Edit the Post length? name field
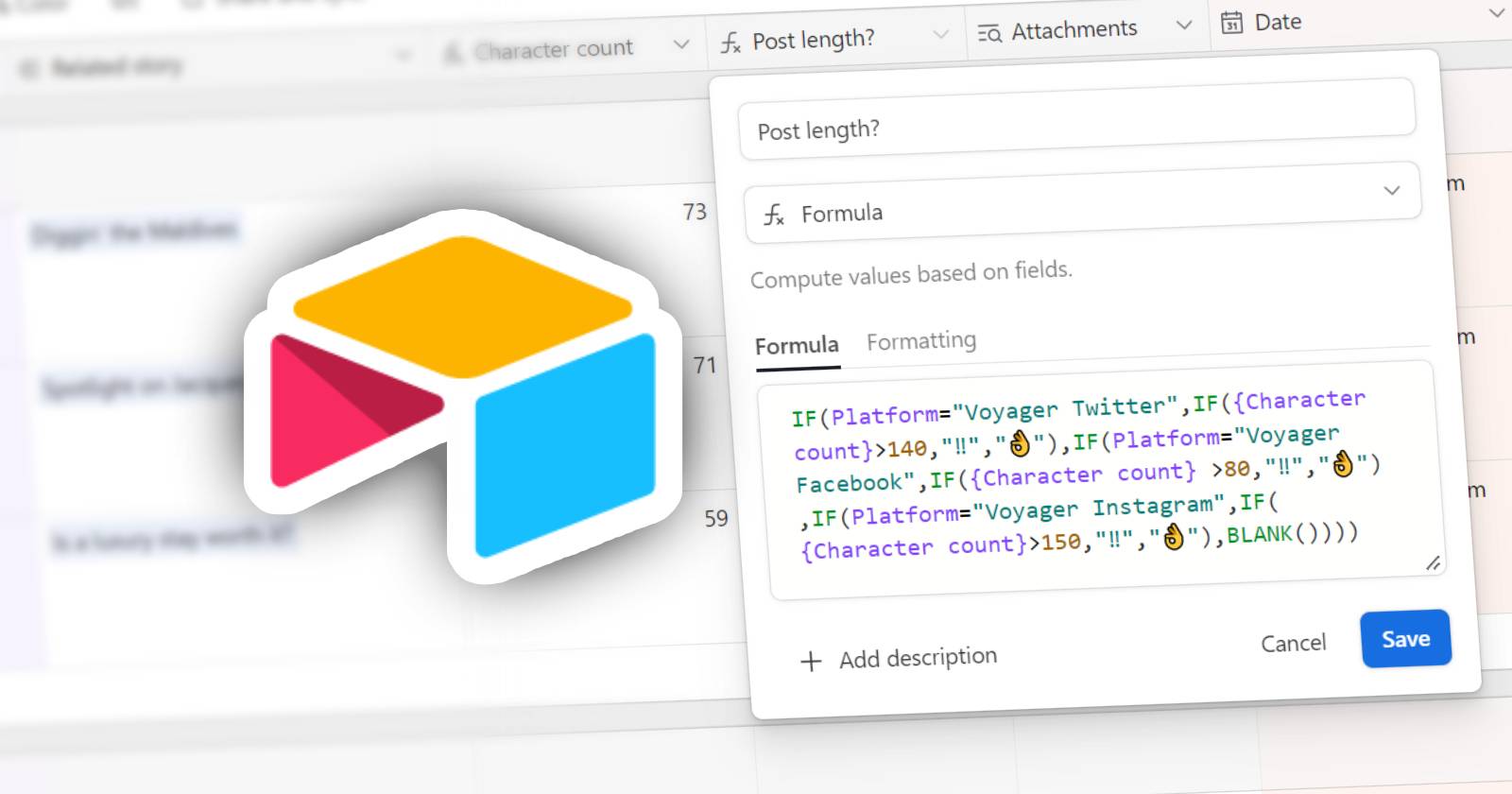Viewport: 1512px width, 794px height. (1076, 119)
